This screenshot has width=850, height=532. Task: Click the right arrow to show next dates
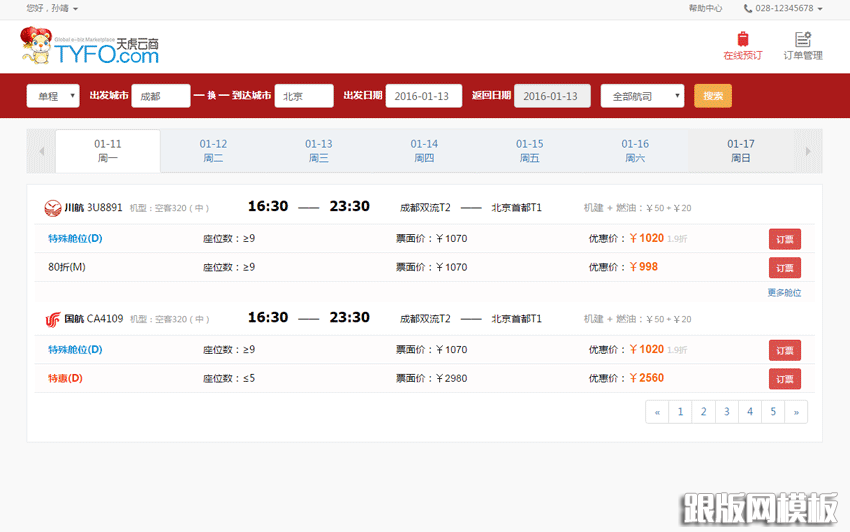click(808, 151)
